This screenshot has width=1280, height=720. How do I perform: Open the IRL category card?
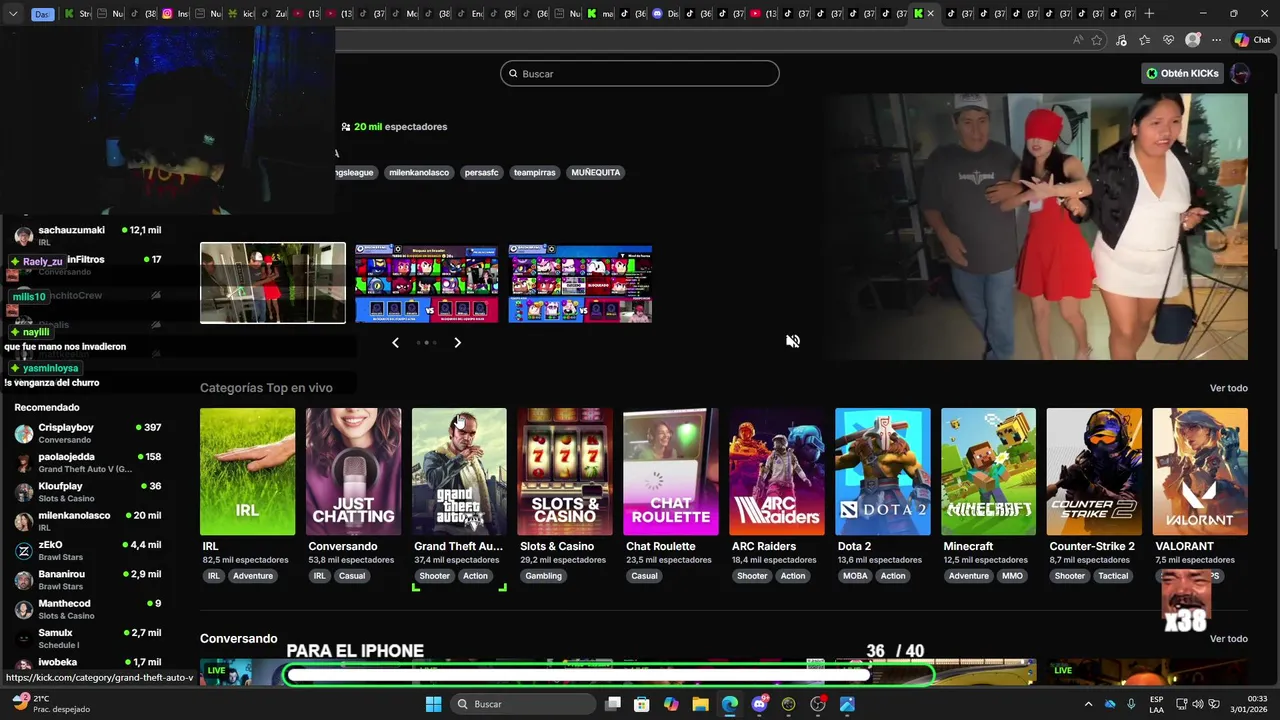[247, 472]
